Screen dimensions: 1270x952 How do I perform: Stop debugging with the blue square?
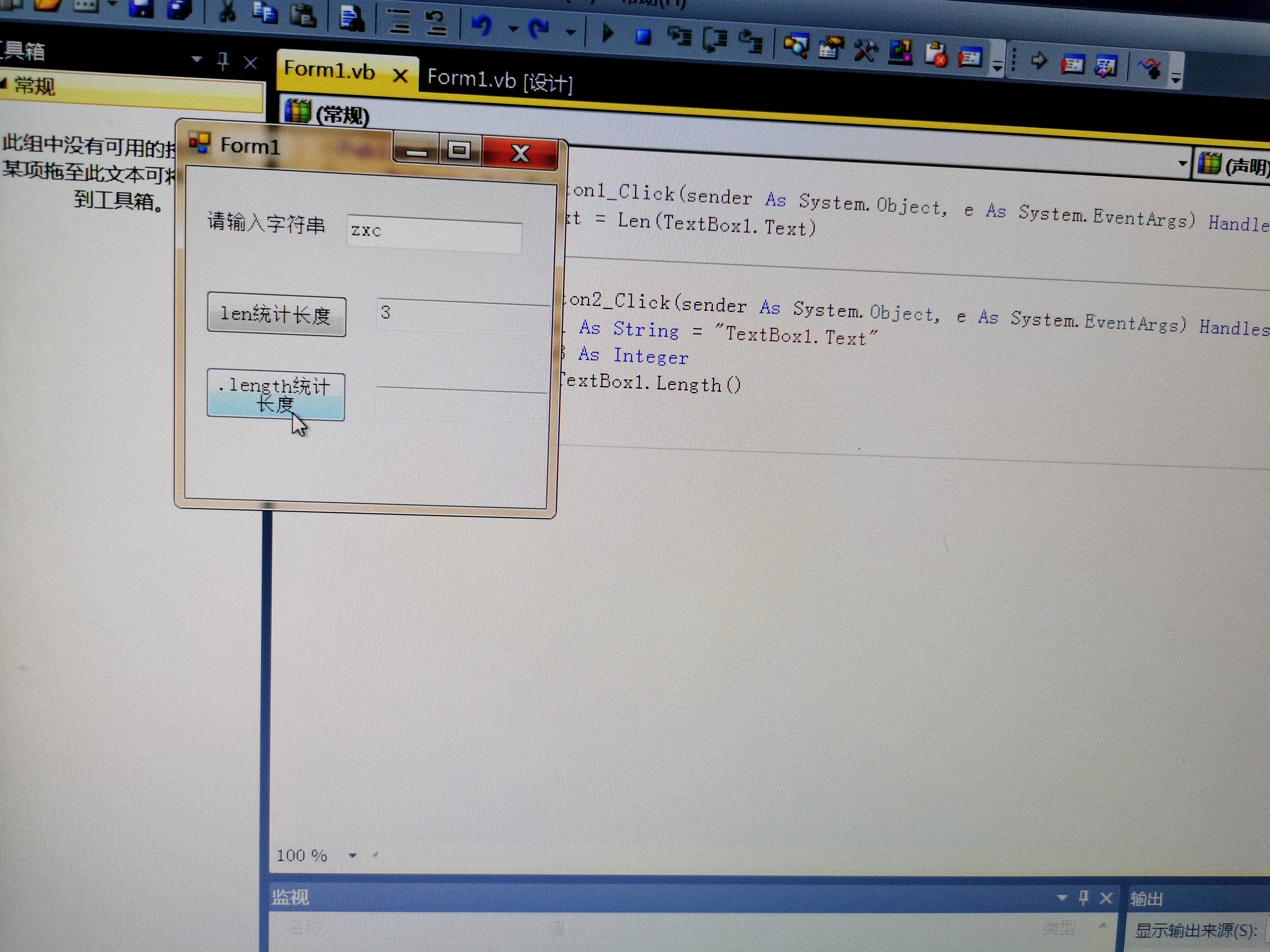point(643,37)
